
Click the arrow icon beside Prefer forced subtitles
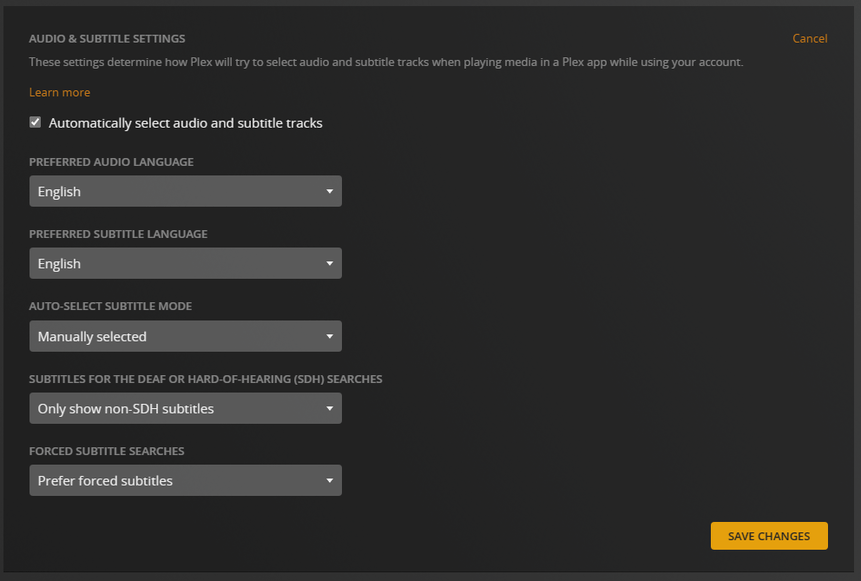pyautogui.click(x=329, y=481)
